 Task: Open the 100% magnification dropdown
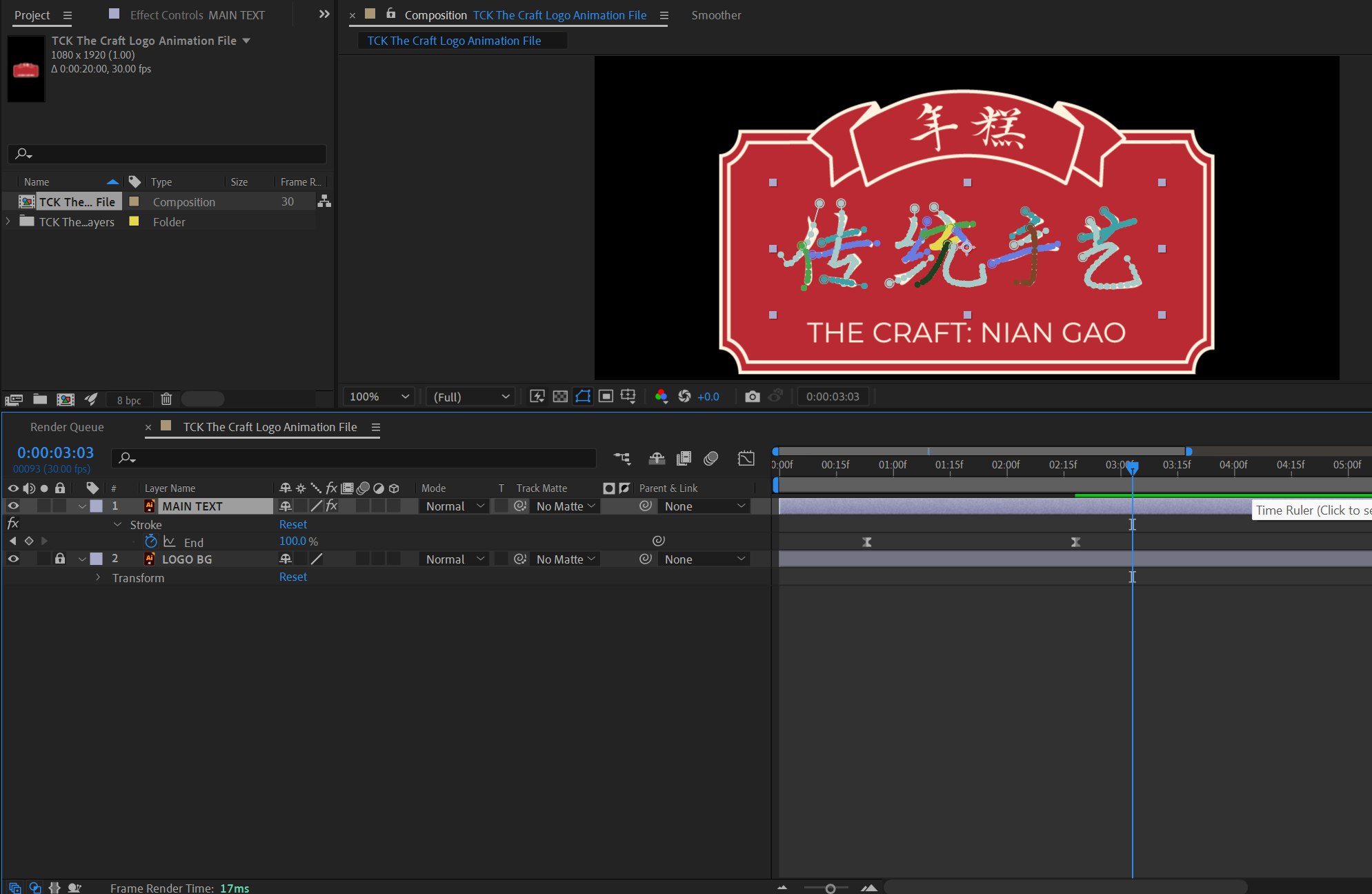click(379, 397)
